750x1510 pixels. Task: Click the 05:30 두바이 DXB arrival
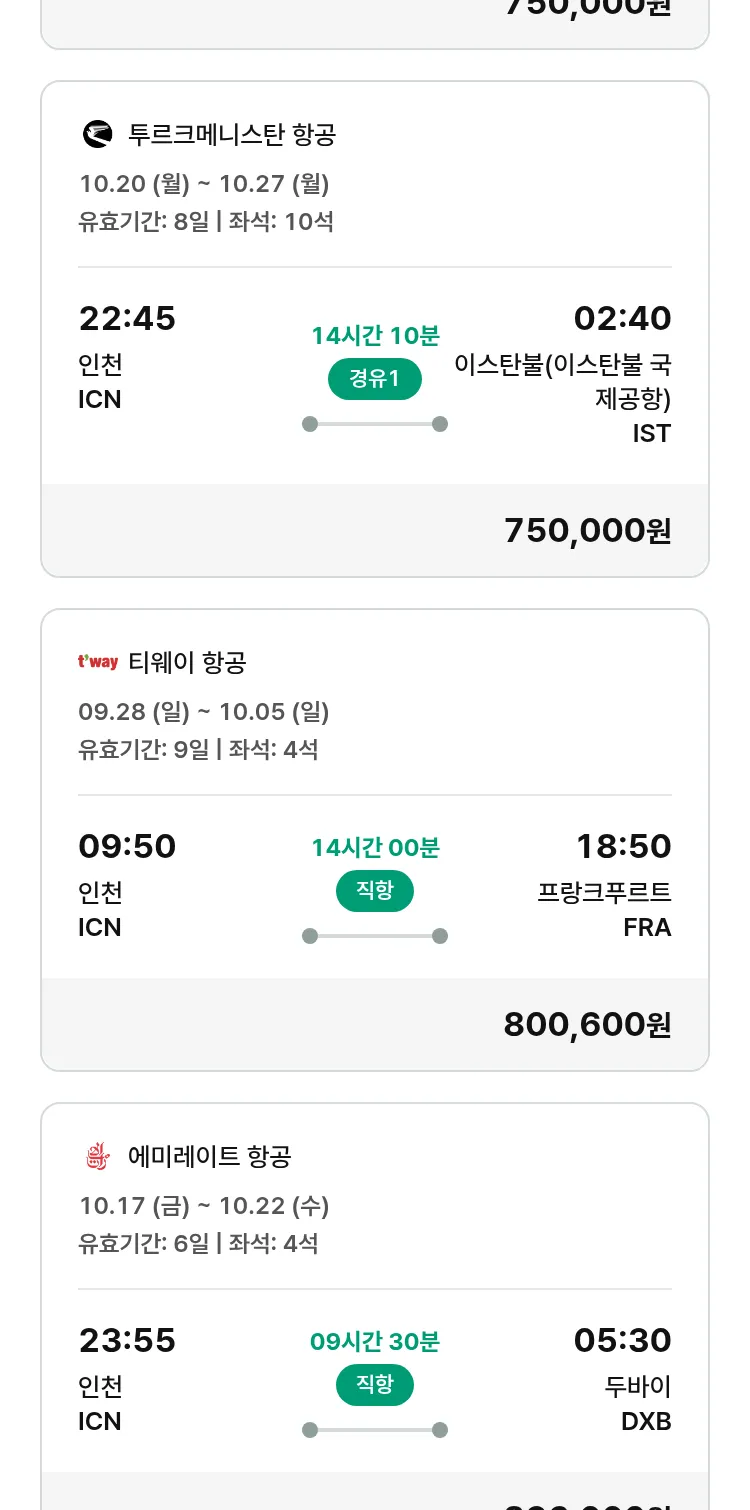pos(622,1341)
